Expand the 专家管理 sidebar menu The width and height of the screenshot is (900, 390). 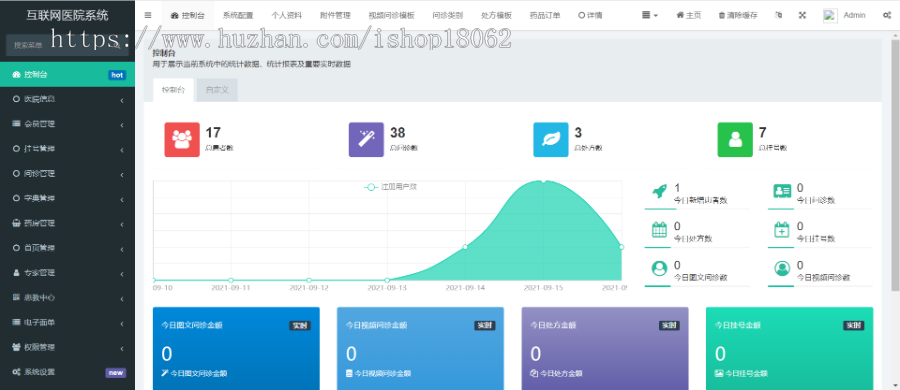tap(68, 273)
